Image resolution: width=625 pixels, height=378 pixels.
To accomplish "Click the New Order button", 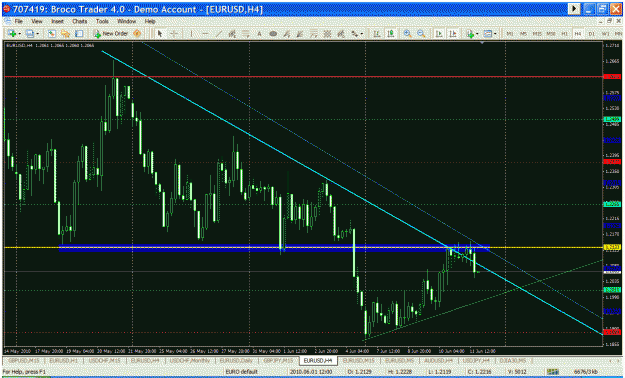I will (110, 34).
